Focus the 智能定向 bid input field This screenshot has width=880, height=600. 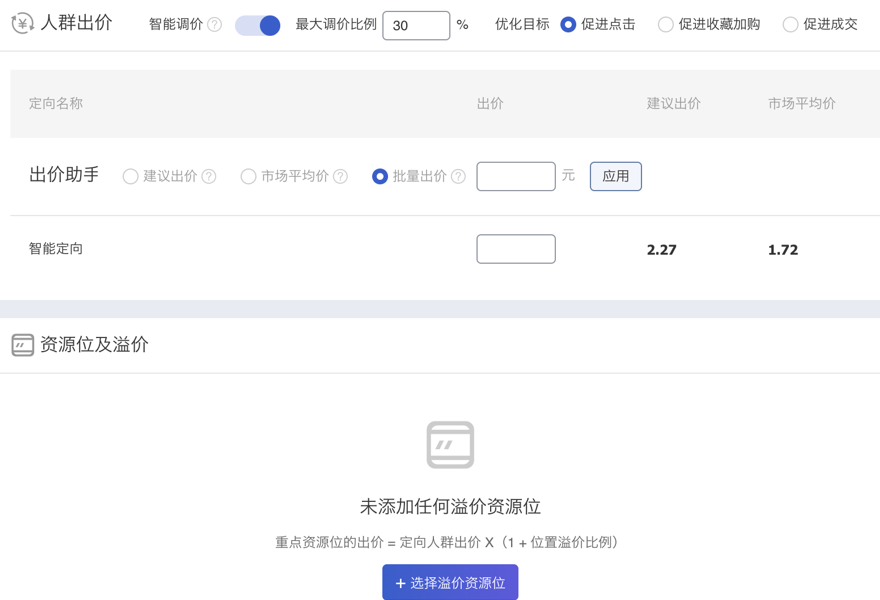pyautogui.click(x=516, y=249)
